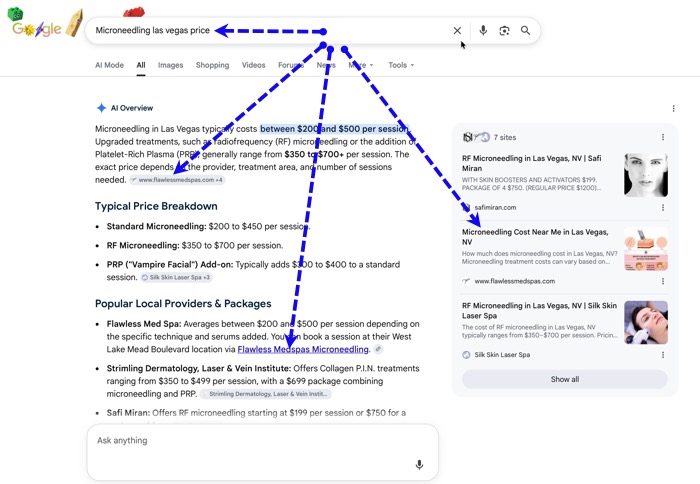700x484 pixels.
Task: Open the www.flawlessmedspas.com +4 source chip
Action: coord(178,180)
